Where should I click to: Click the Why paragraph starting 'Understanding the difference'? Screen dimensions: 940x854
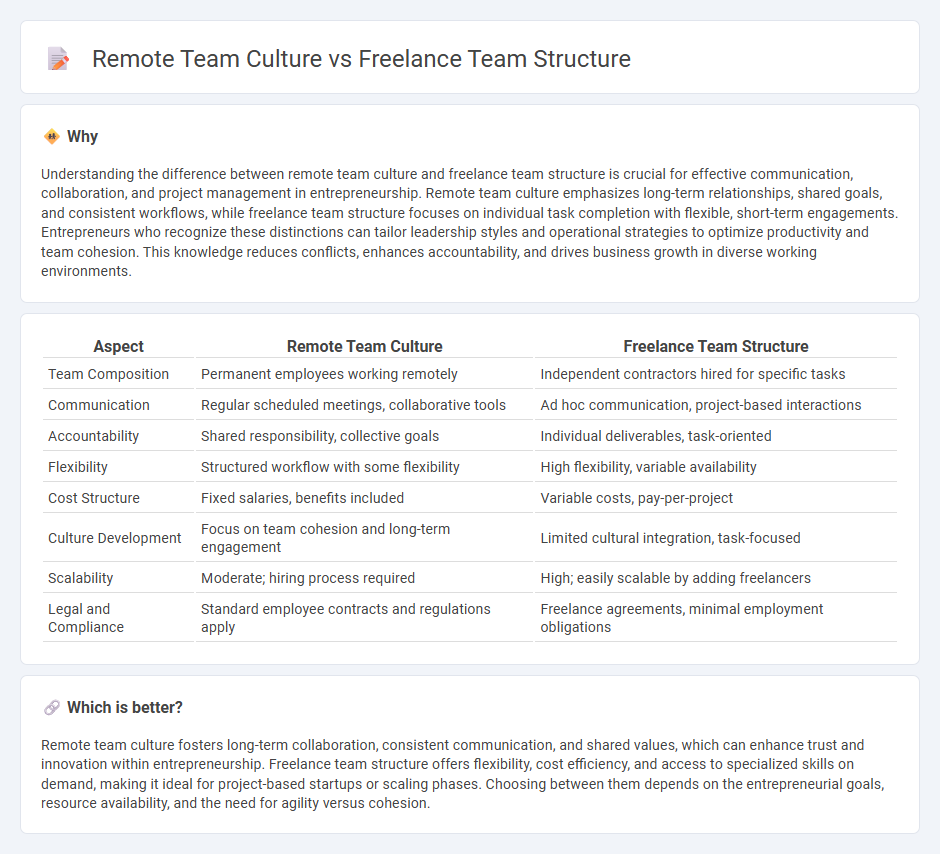coord(469,222)
